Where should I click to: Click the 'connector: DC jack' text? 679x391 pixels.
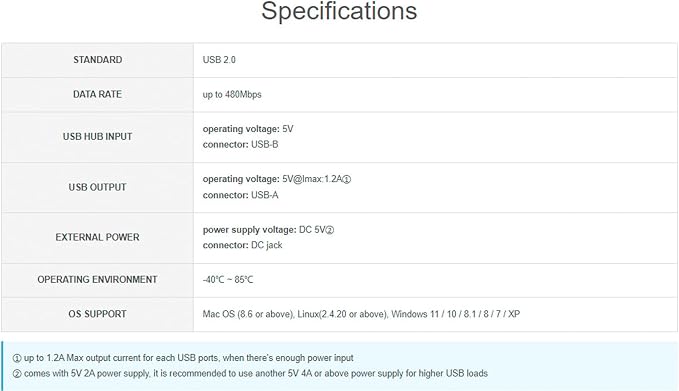click(242, 245)
